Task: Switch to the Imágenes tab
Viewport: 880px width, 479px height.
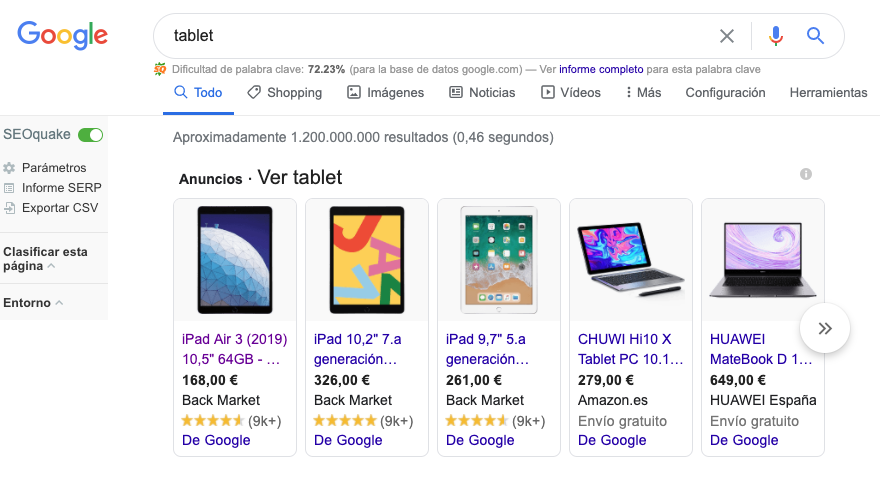Action: coord(385,92)
